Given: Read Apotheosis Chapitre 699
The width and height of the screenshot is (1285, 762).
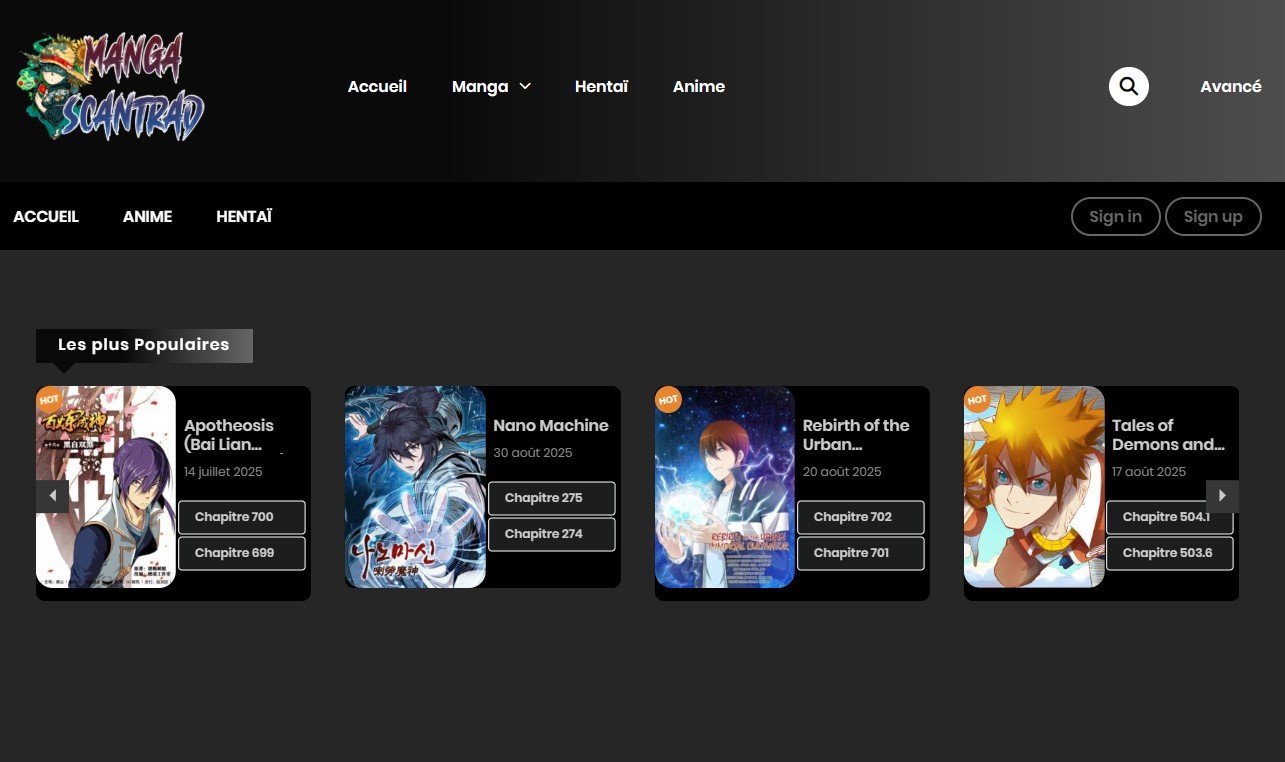Looking at the screenshot, I should click(242, 553).
